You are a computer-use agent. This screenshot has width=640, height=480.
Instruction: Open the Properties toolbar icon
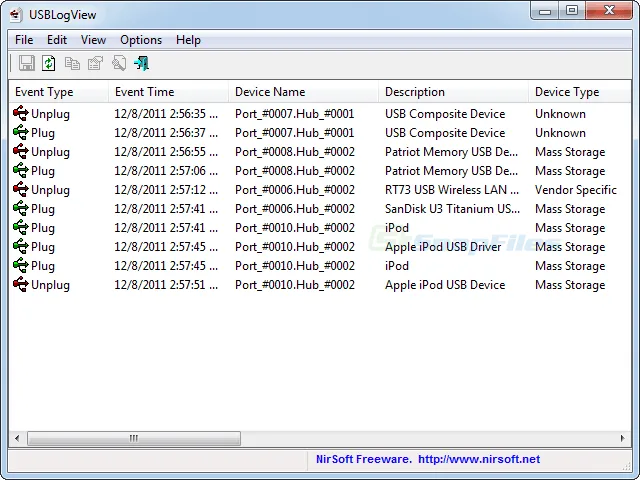pos(96,63)
